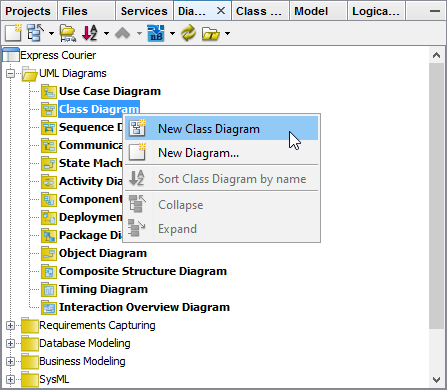Click the Activity Diagram folder icon

49,181
